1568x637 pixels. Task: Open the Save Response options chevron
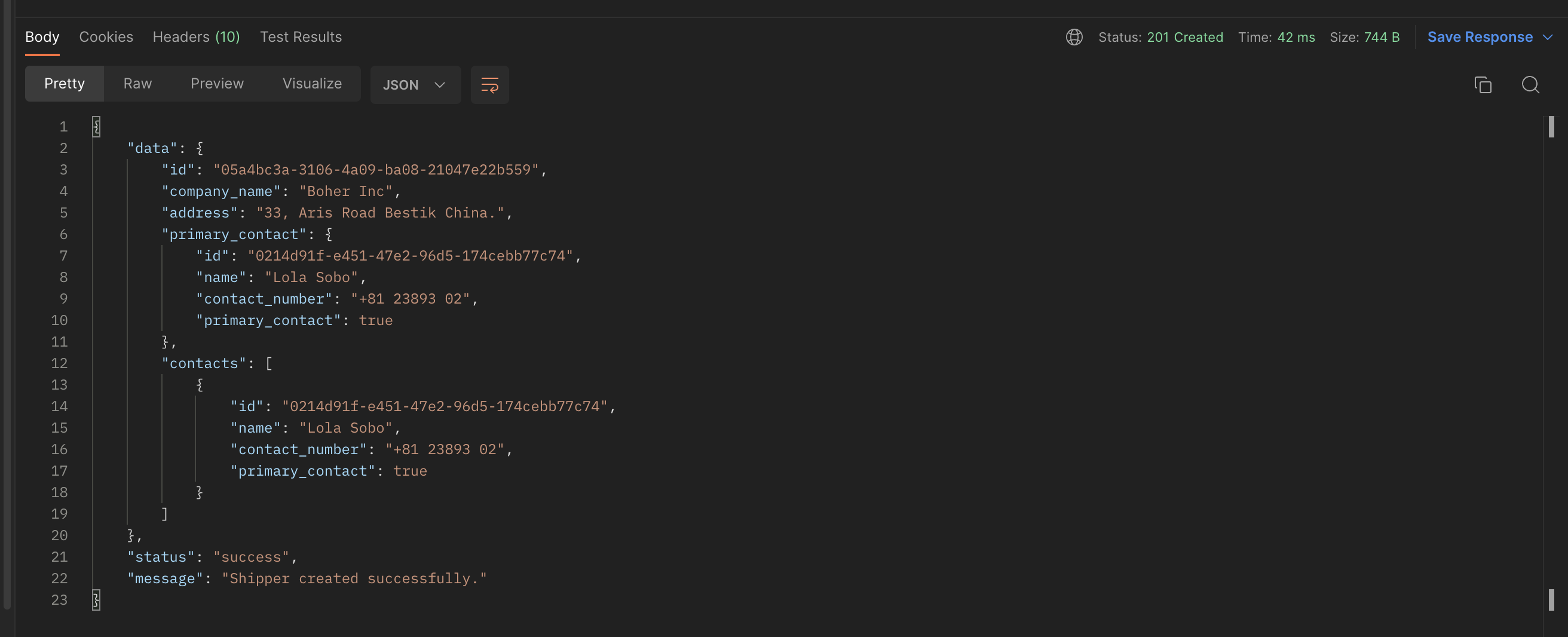[1548, 37]
